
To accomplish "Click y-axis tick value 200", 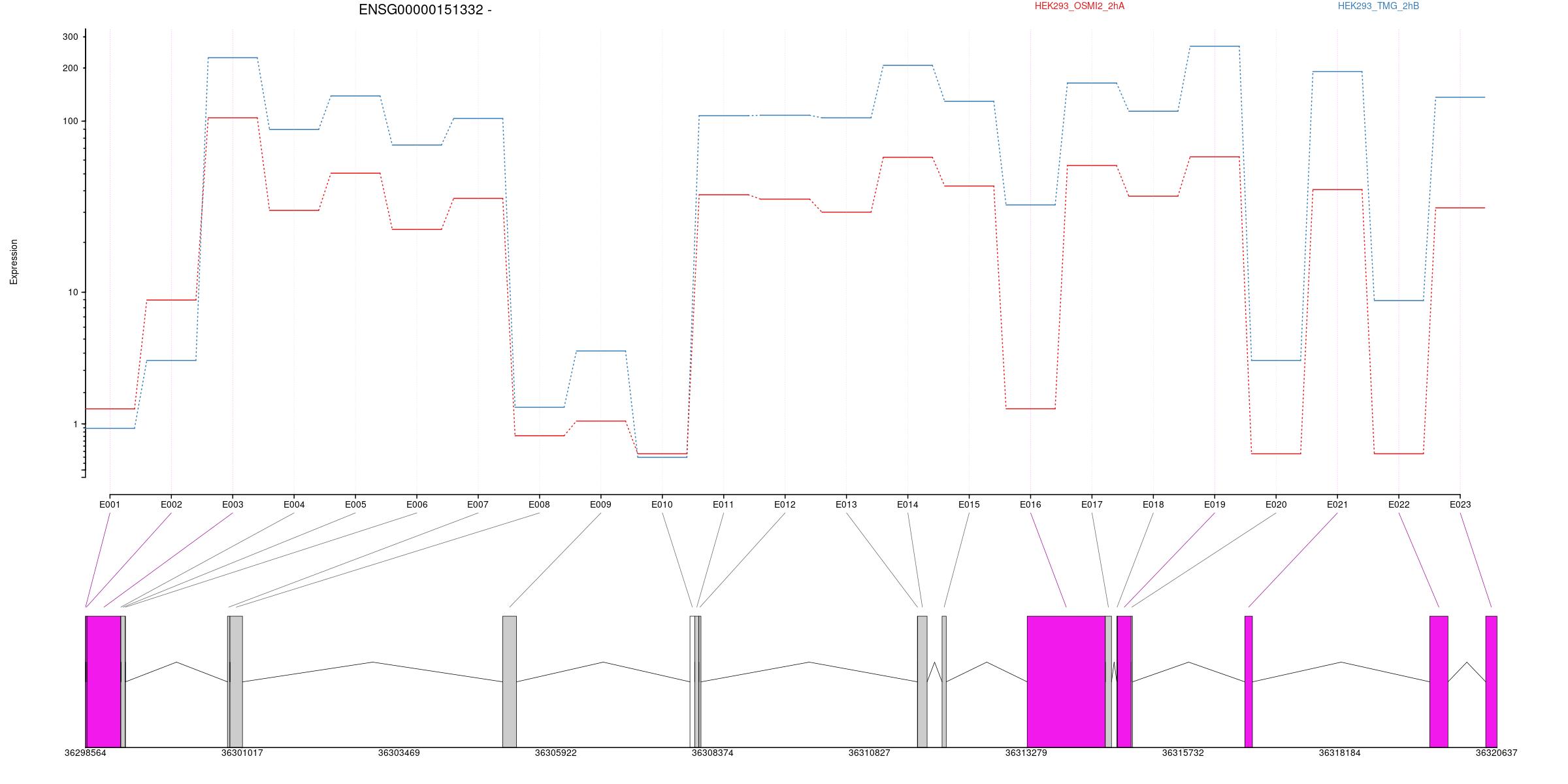I will point(70,68).
